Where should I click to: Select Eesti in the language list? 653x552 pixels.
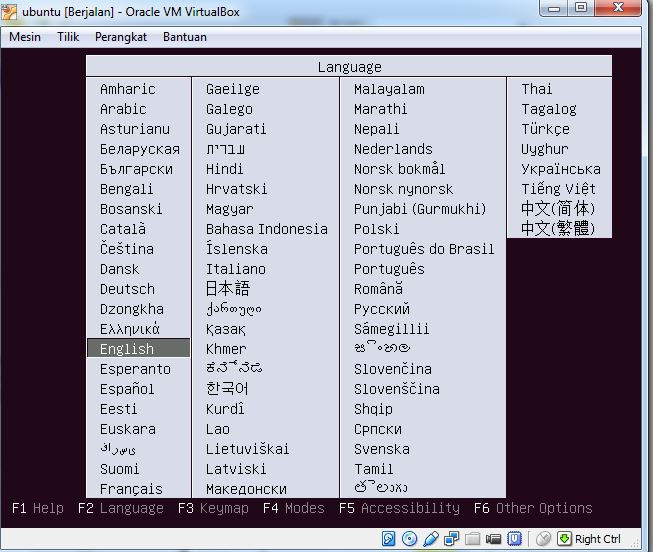[118, 409]
